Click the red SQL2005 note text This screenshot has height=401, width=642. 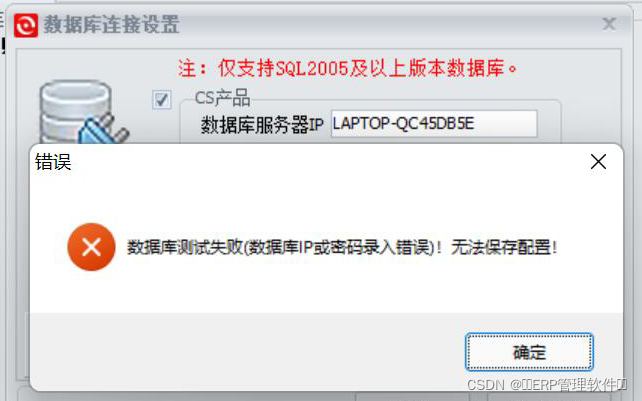click(x=347, y=68)
